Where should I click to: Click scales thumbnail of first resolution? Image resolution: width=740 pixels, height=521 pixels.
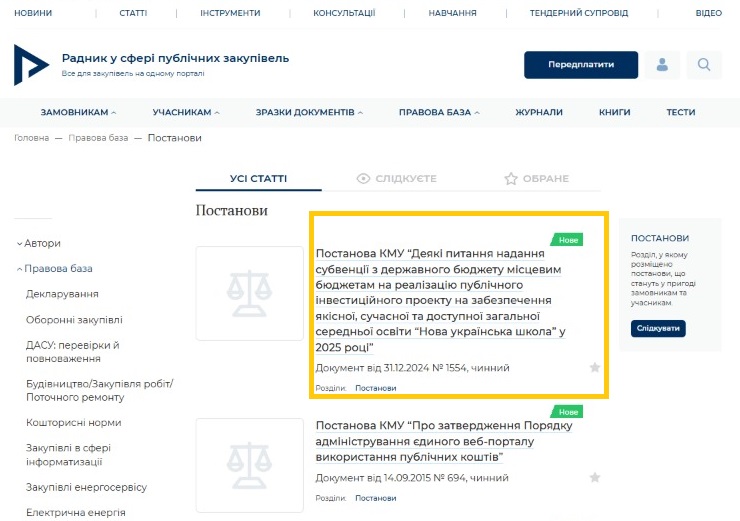pyautogui.click(x=249, y=293)
